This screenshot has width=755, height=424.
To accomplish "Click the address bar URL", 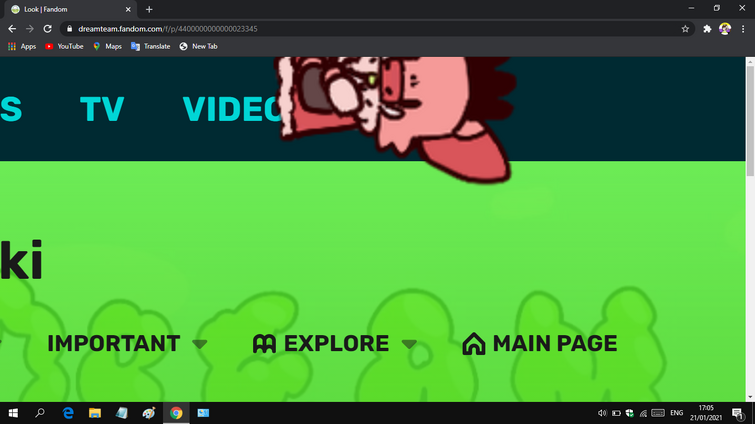I will pyautogui.click(x=168, y=29).
